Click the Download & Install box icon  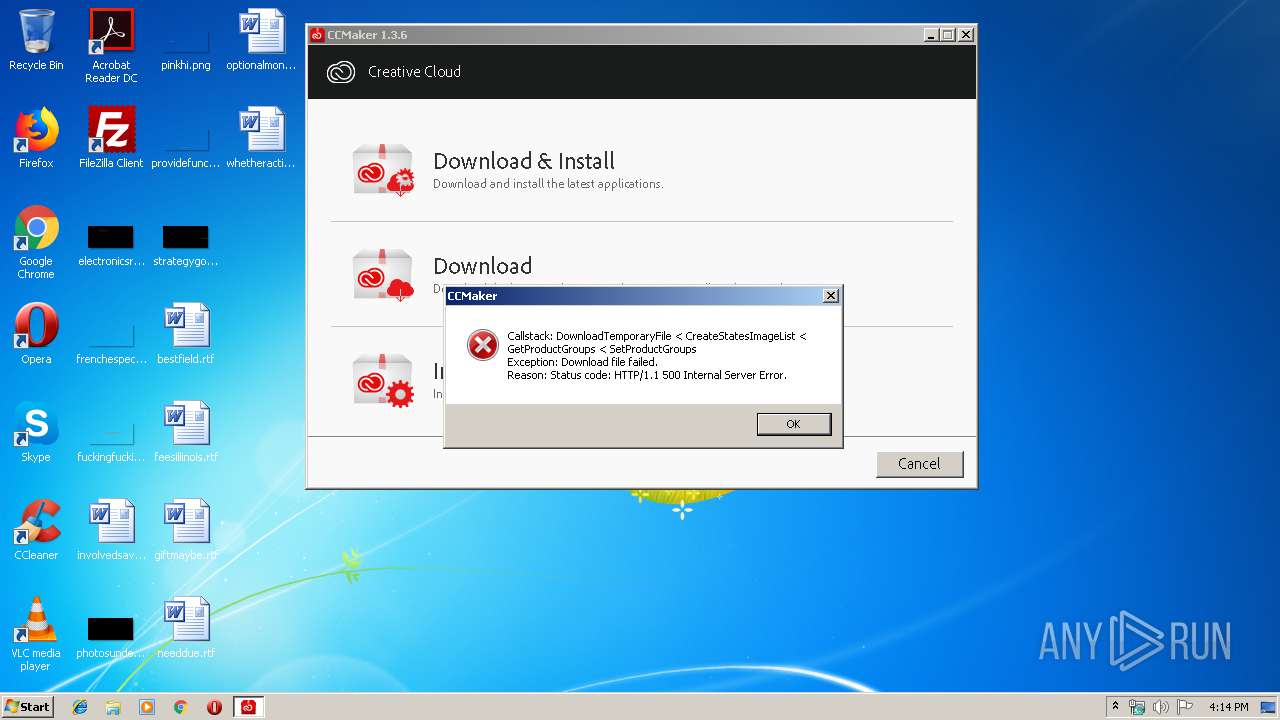point(383,169)
